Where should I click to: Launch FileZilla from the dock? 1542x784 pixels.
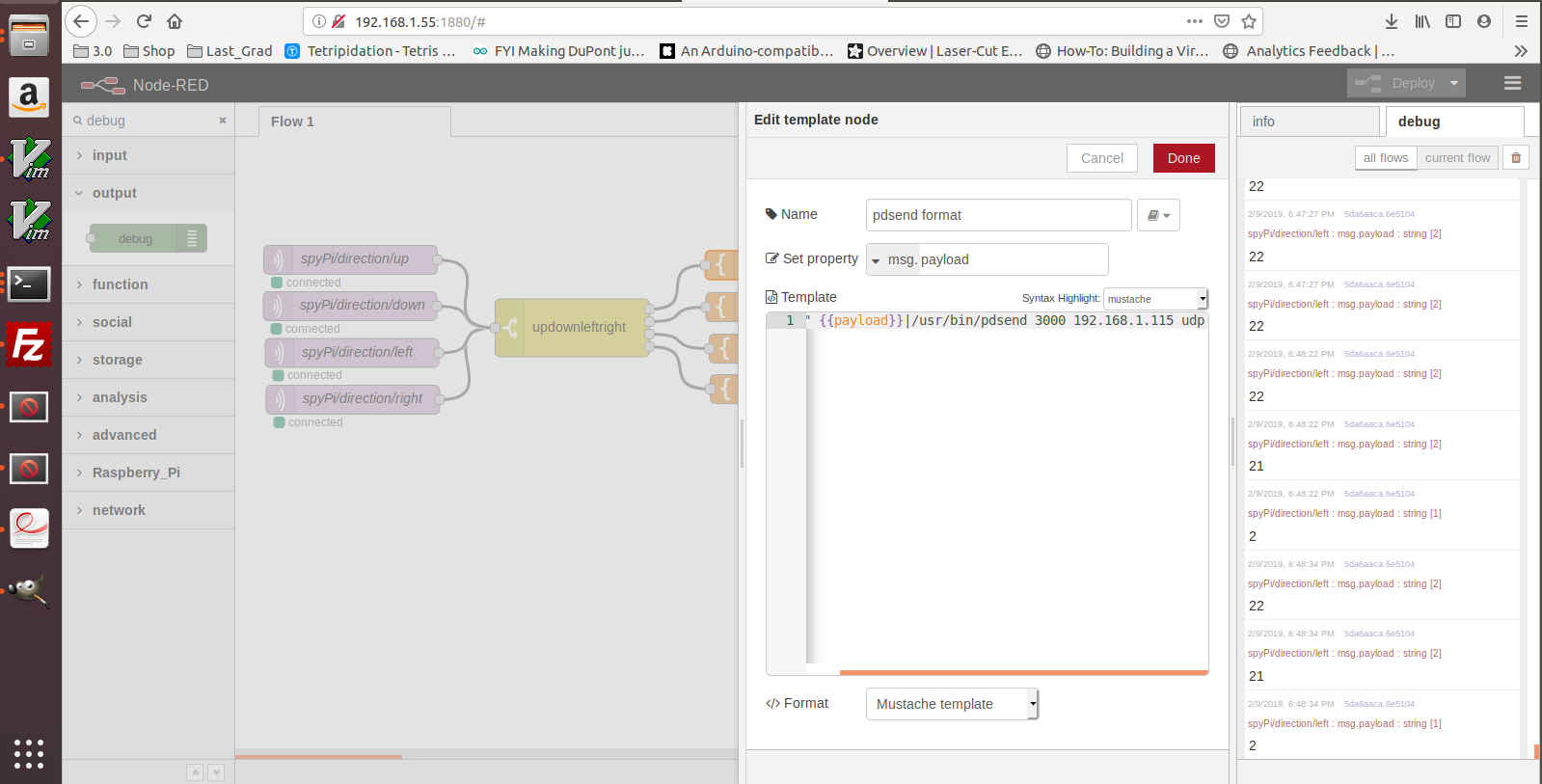(x=29, y=344)
